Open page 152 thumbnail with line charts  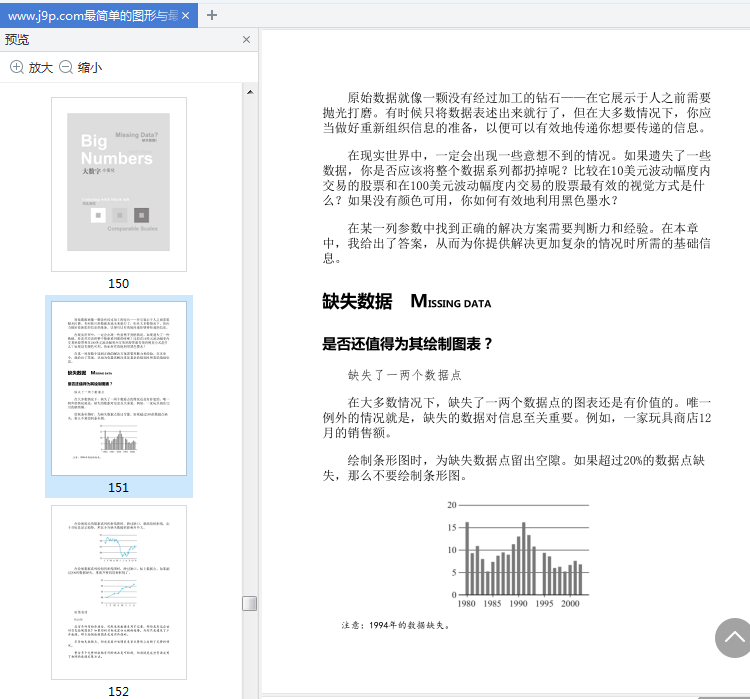tap(119, 592)
